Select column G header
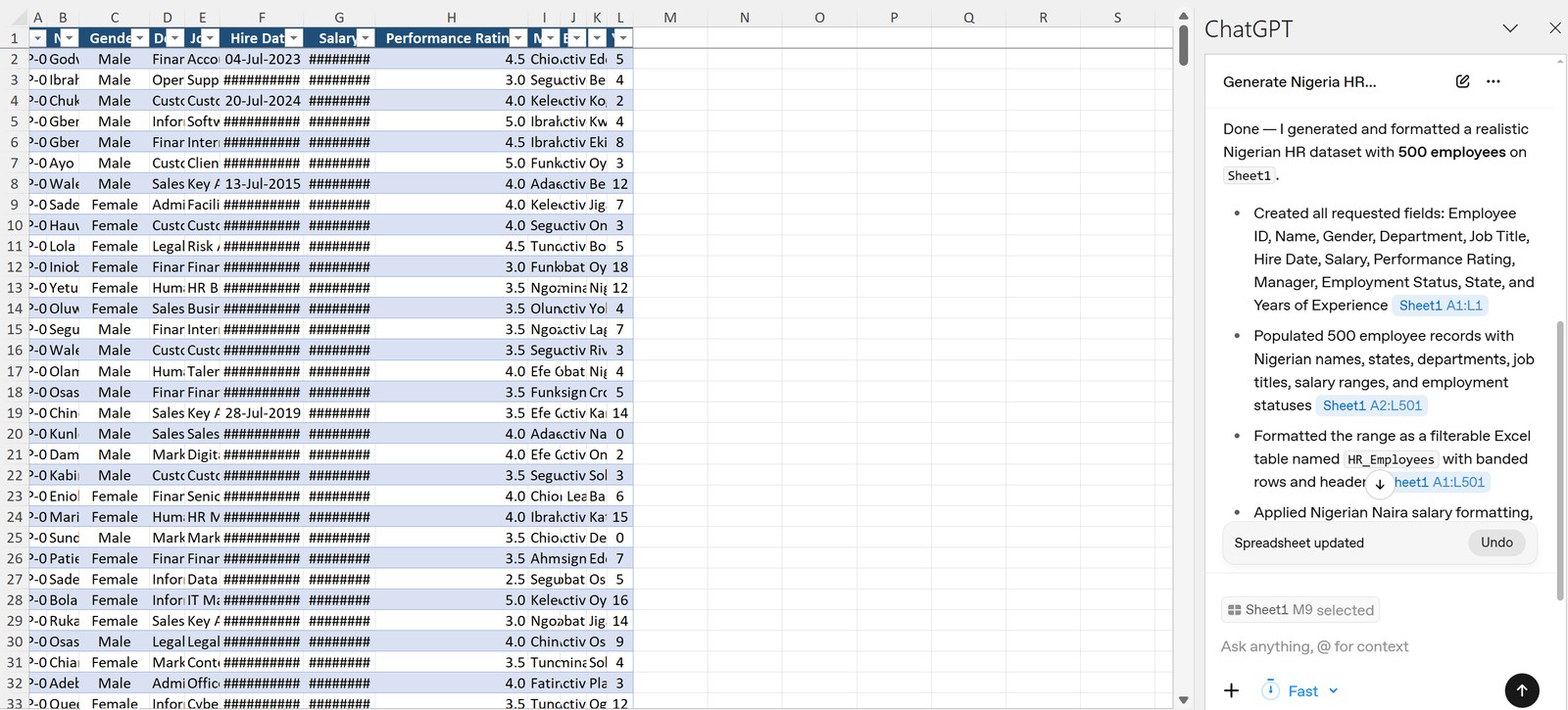Image resolution: width=1568 pixels, height=710 pixels. [339, 18]
